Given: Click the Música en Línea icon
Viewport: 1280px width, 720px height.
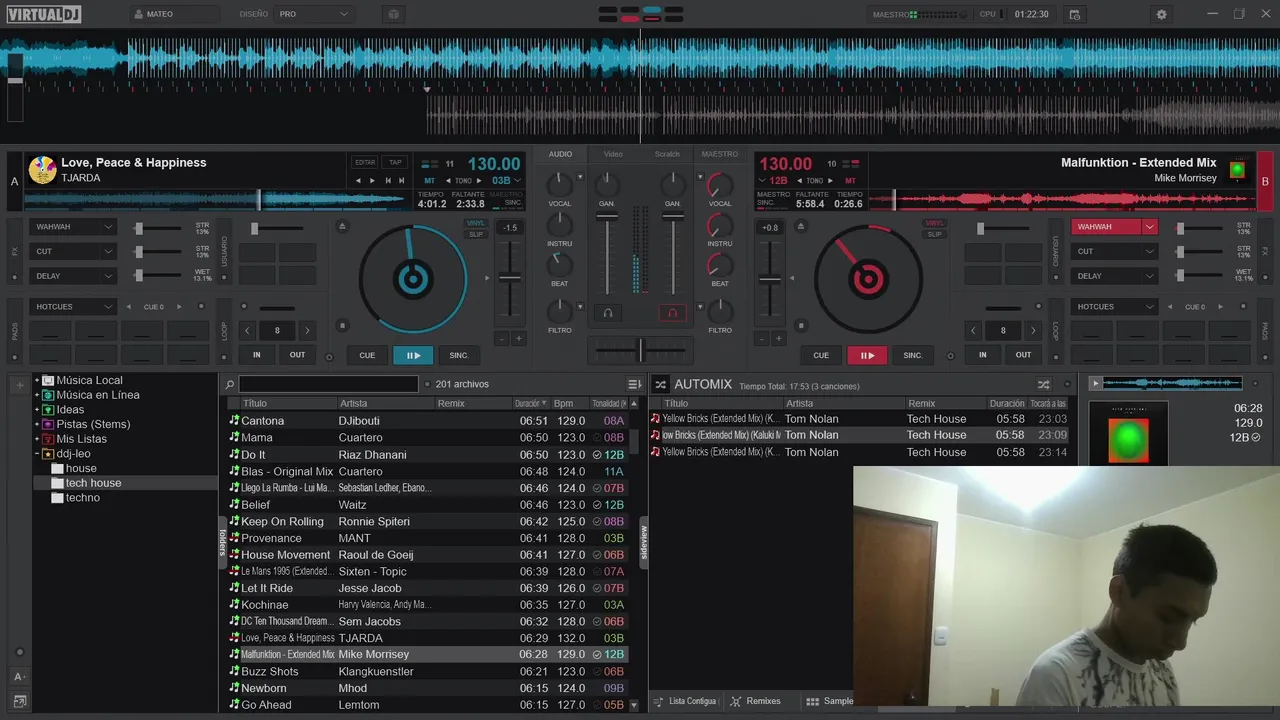Looking at the screenshot, I should coord(48,395).
